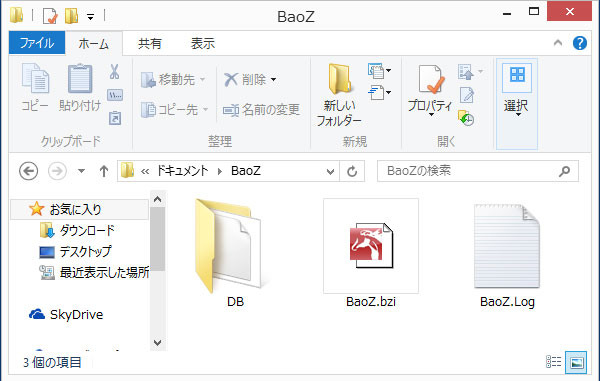
Task: Expand the address bar history dropdown
Action: pos(331,171)
